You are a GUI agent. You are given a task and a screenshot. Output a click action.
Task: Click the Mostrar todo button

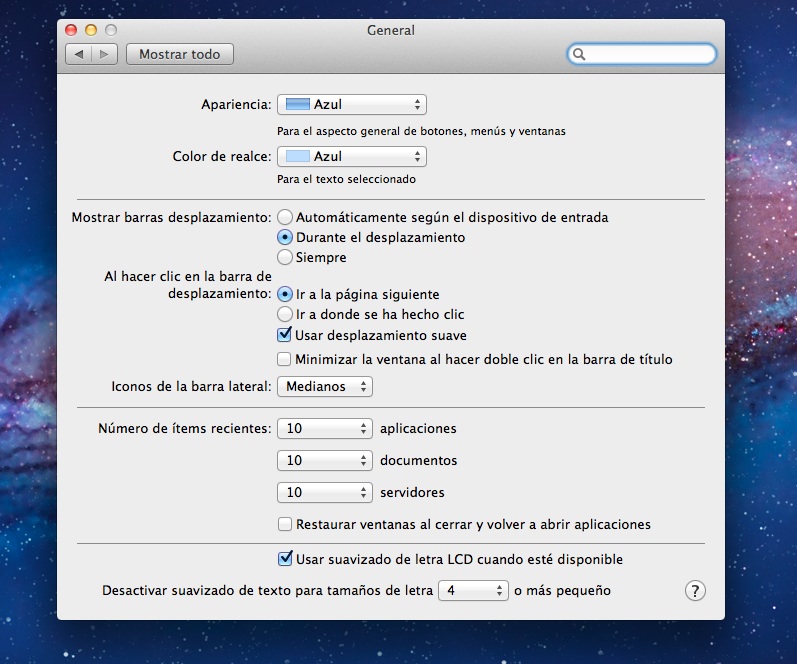180,54
